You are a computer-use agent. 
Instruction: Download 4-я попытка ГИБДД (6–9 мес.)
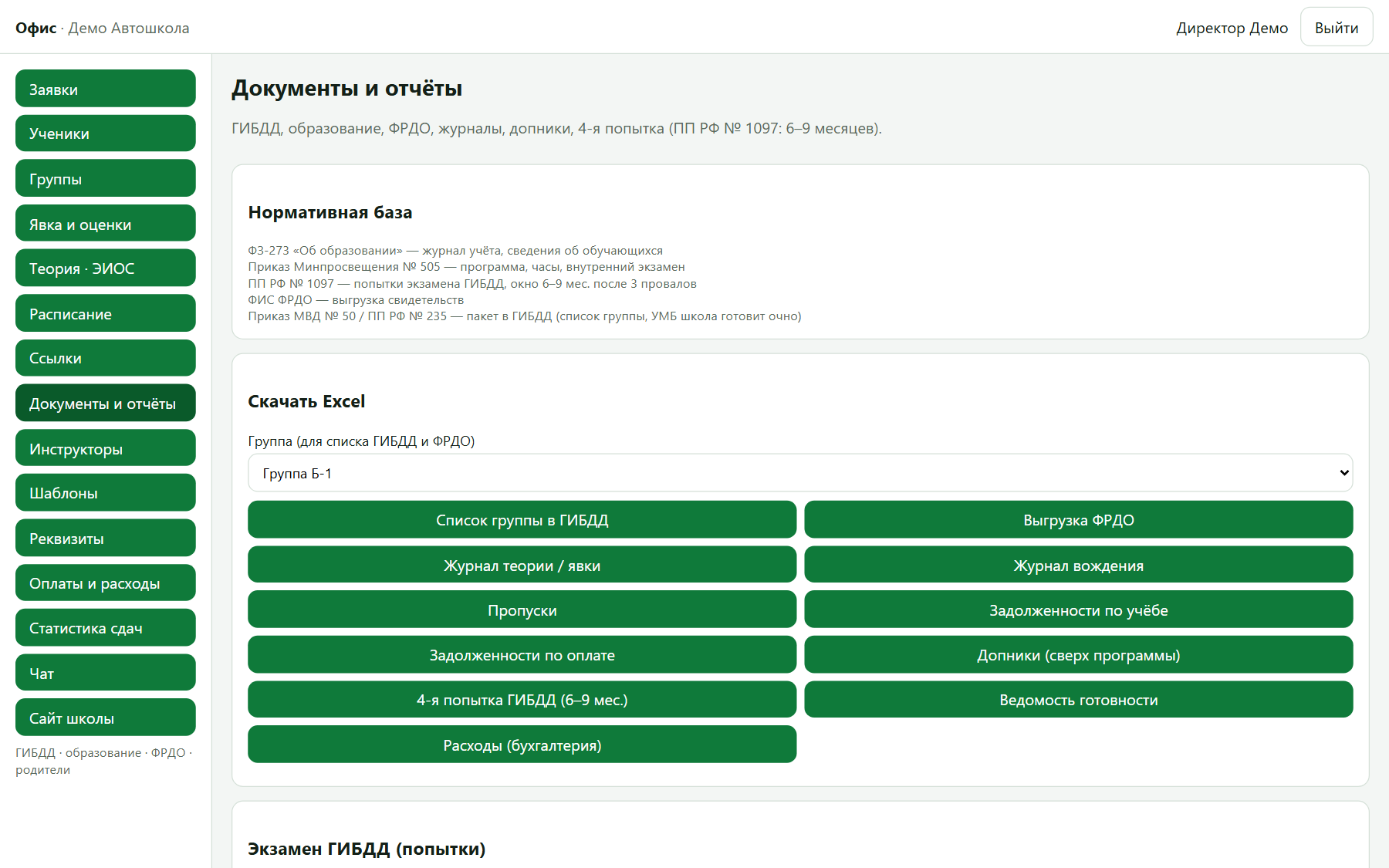pyautogui.click(x=522, y=700)
